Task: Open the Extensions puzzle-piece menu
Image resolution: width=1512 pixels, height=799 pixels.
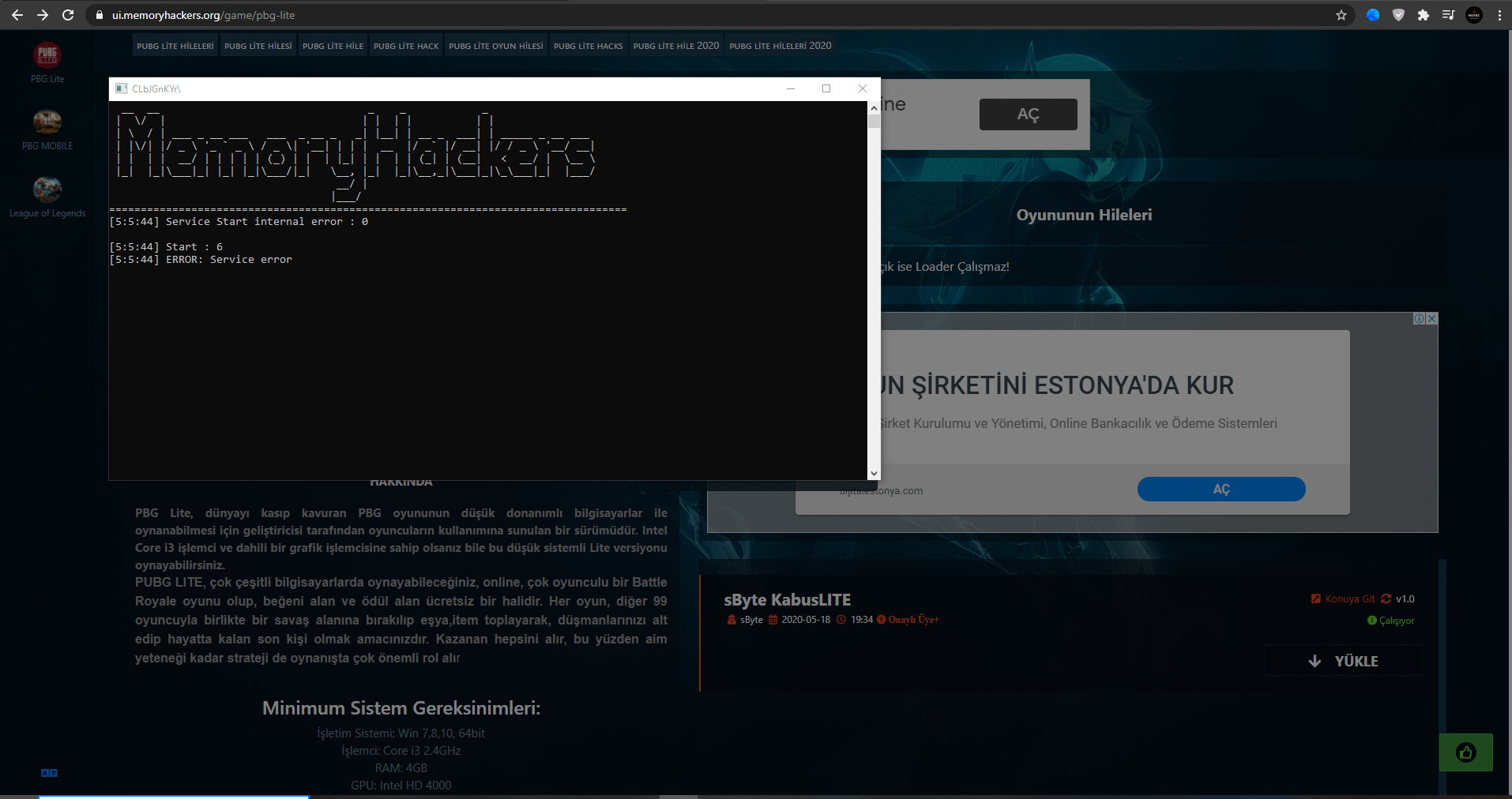Action: [1424, 15]
